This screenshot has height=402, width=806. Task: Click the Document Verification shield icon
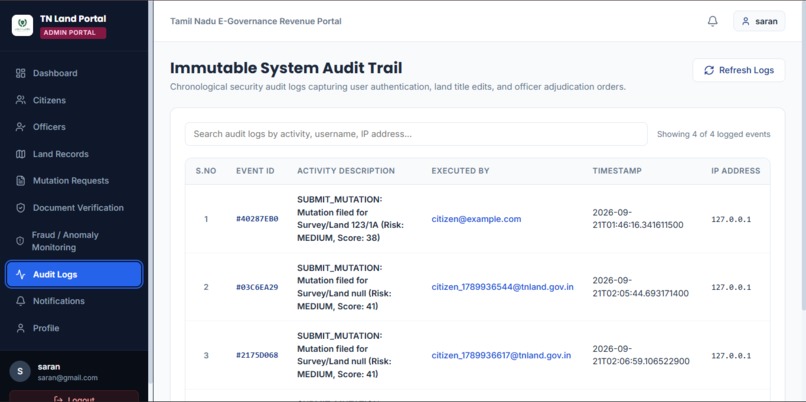coord(21,208)
